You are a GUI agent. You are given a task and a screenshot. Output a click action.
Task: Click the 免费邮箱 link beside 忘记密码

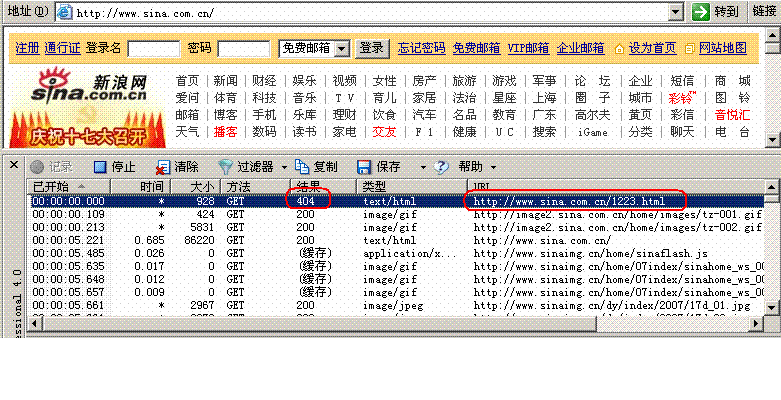476,48
